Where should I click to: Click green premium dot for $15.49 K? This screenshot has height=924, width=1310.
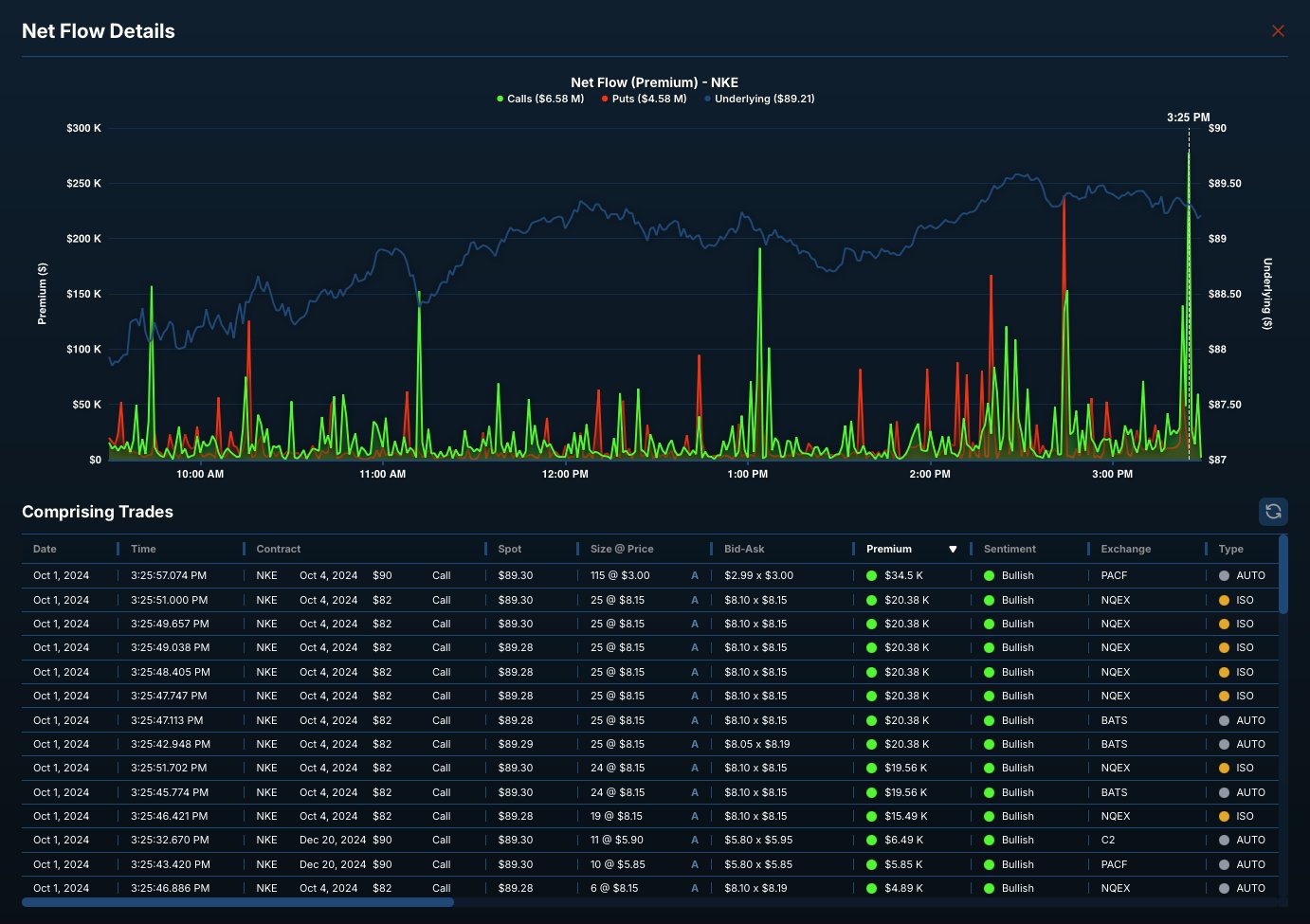871,816
